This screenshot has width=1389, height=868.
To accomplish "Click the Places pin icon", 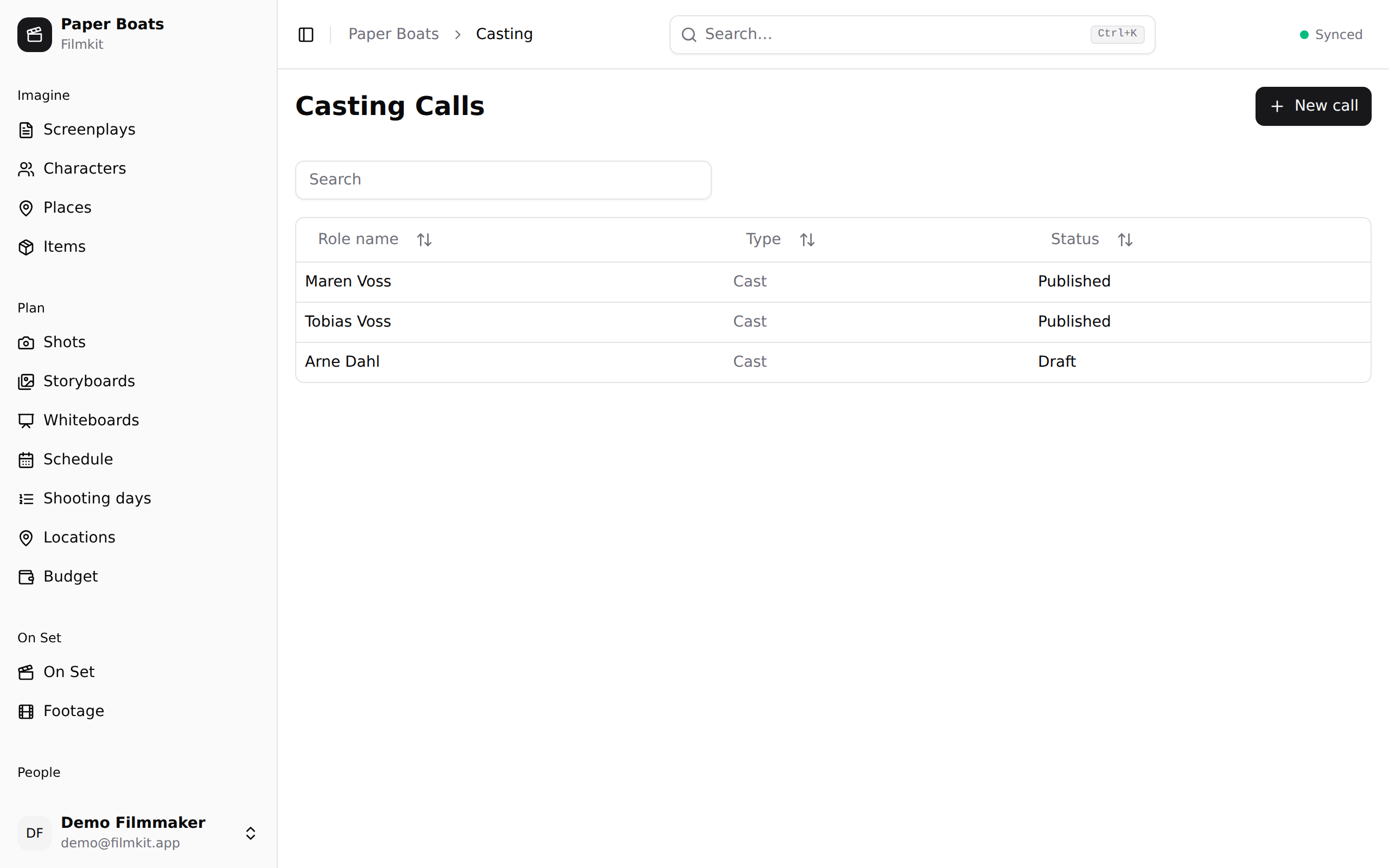I will pyautogui.click(x=26, y=208).
